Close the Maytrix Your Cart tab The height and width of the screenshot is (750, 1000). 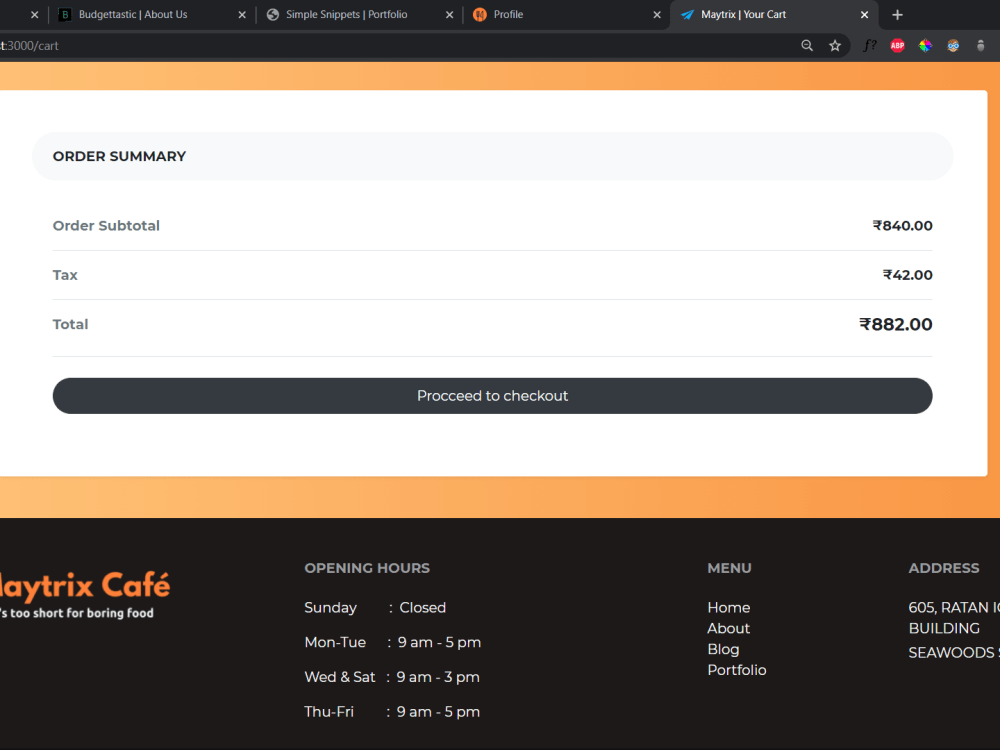click(864, 15)
